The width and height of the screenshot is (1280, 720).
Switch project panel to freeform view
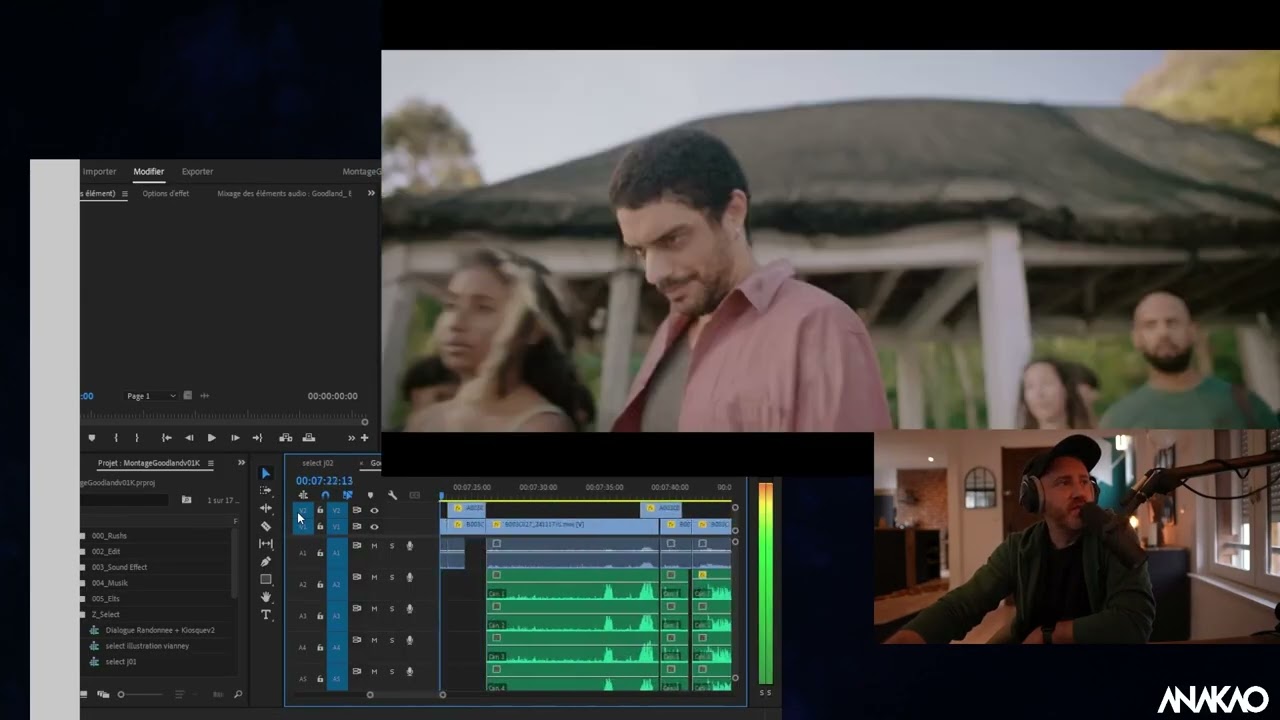[x=103, y=694]
